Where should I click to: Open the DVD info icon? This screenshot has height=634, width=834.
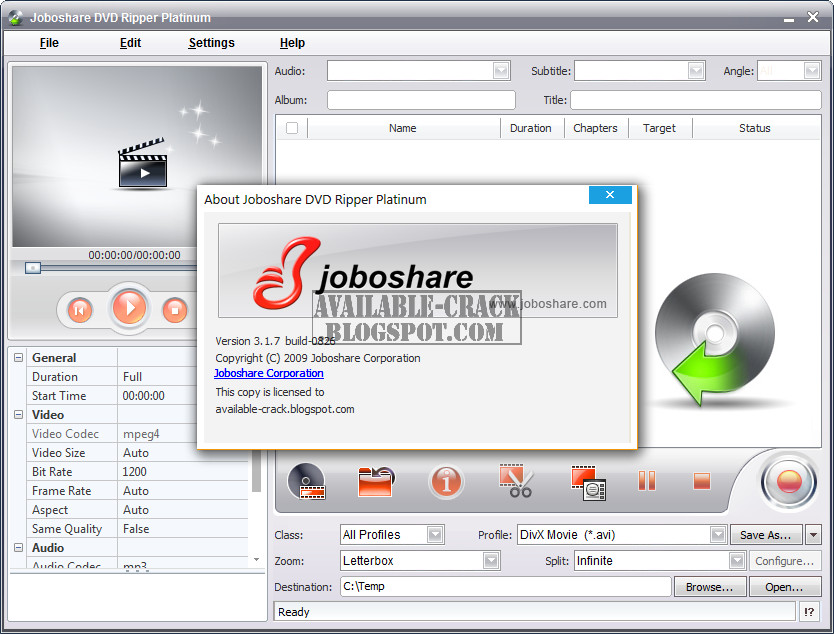click(446, 482)
